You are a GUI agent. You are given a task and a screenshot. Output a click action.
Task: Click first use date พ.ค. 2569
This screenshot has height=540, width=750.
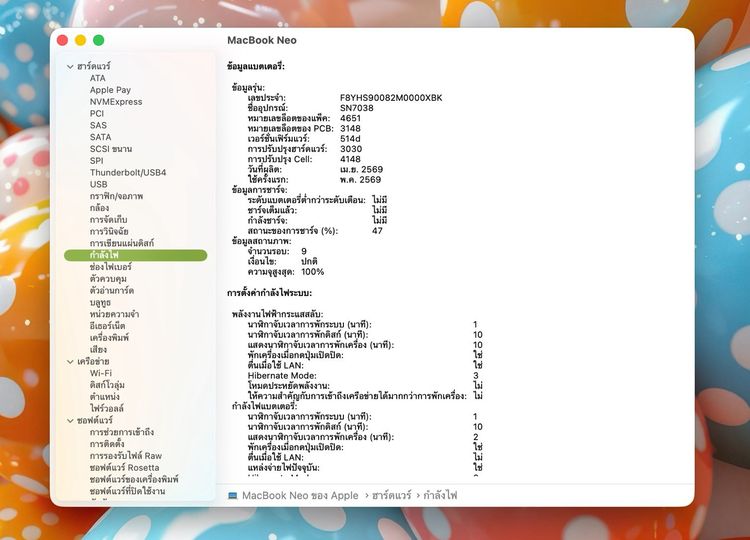361,180
